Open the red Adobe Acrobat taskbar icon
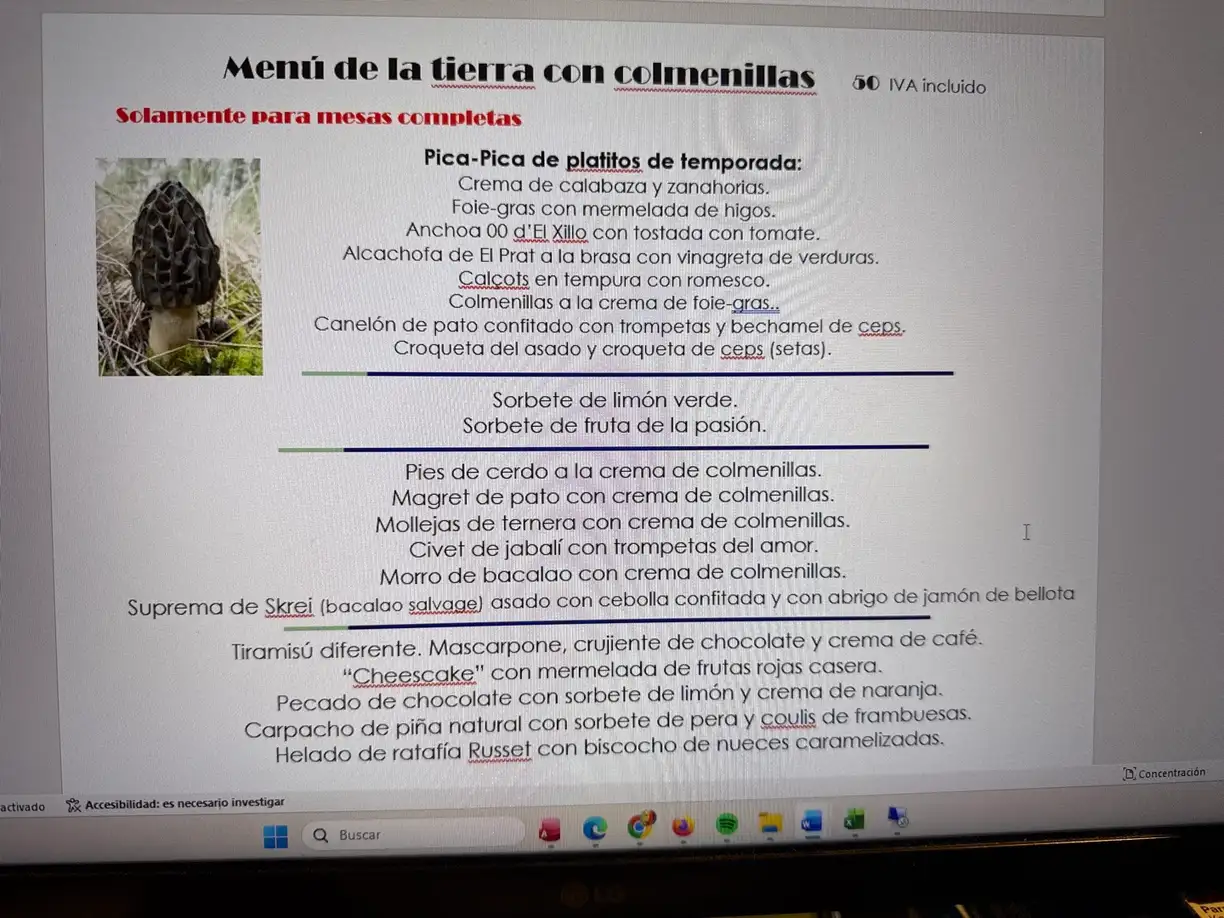Screen dimensions: 1224x918 549,830
